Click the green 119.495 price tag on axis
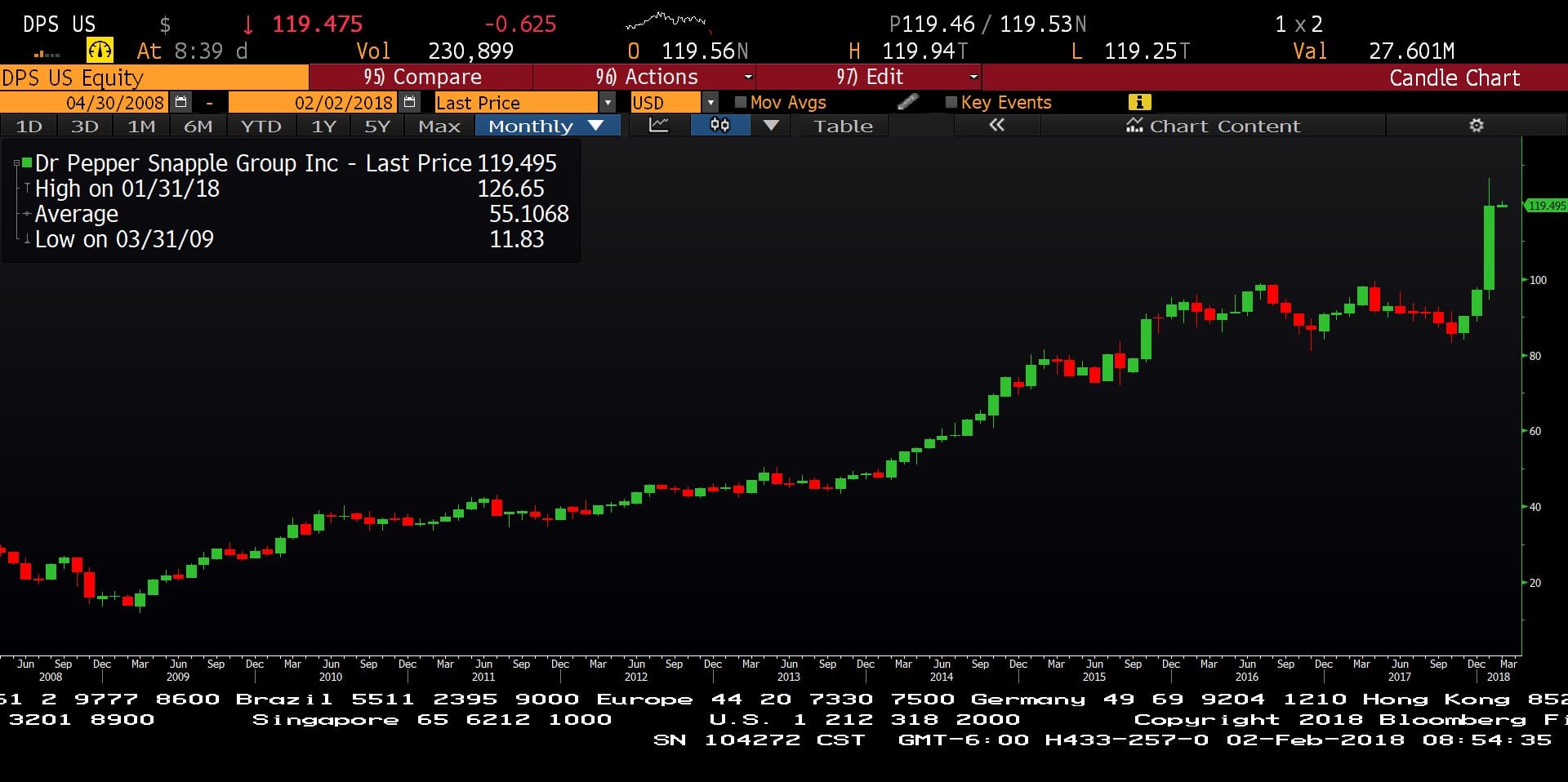This screenshot has height=782, width=1568. tap(1546, 206)
